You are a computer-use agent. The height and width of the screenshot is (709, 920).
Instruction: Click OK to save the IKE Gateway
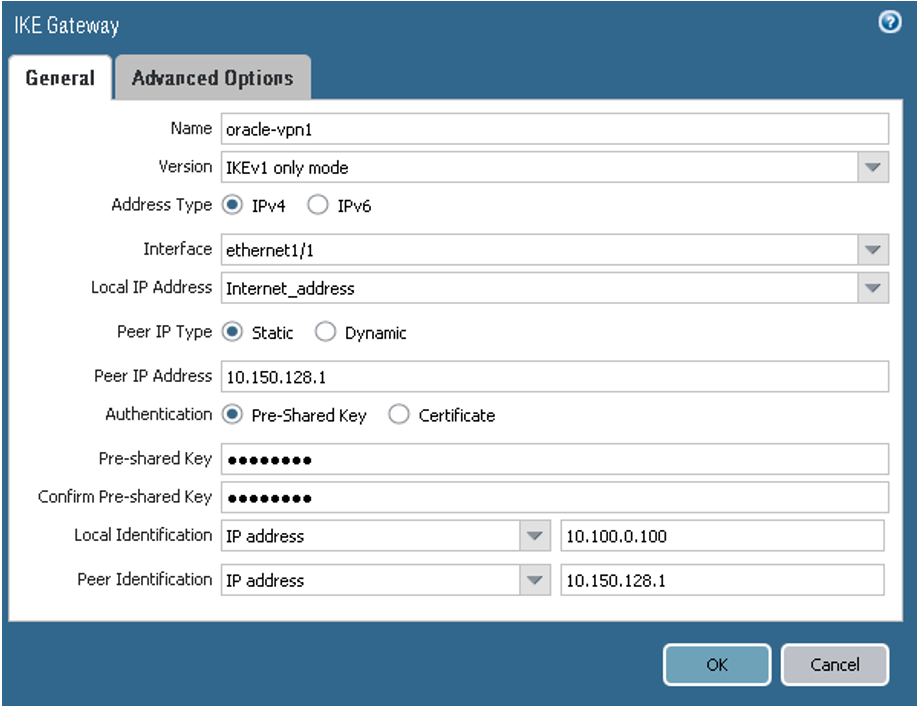coord(716,664)
